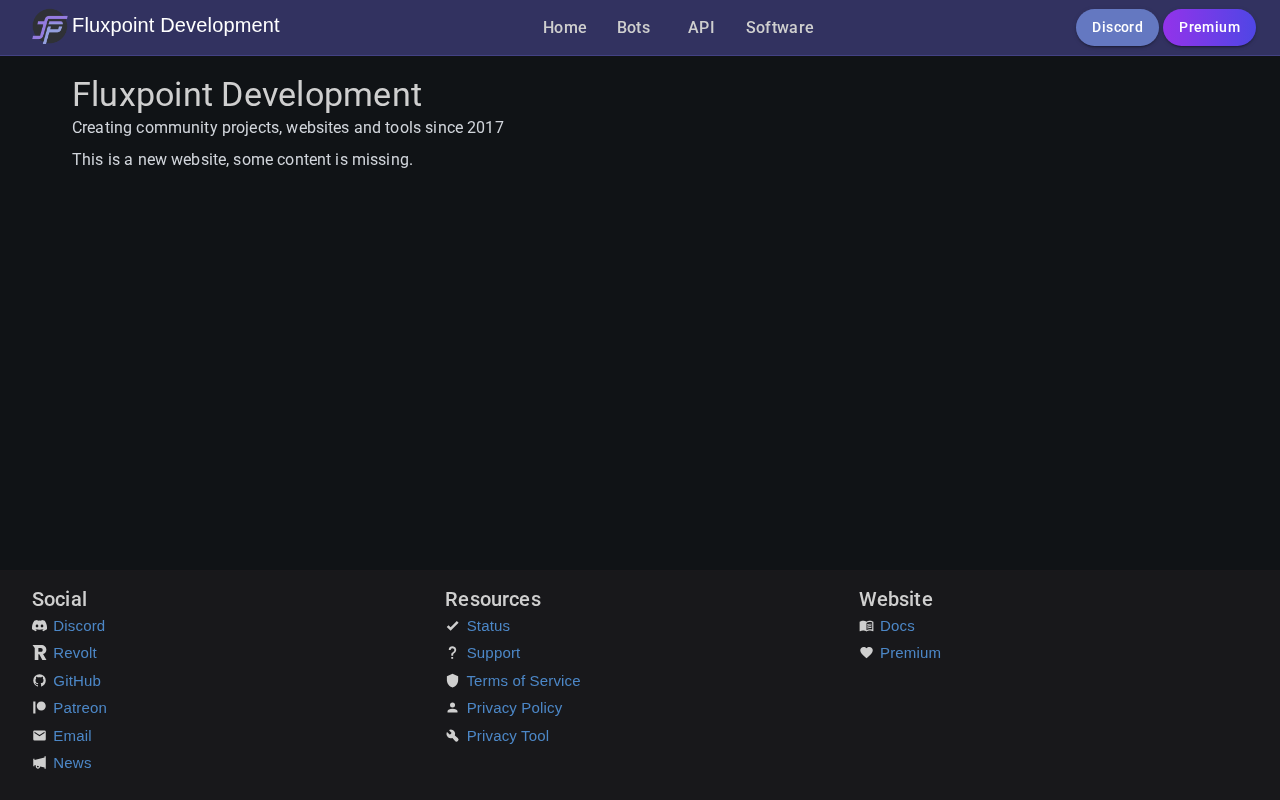Click the Revolt icon in the footer
The width and height of the screenshot is (1280, 800).
coord(40,653)
